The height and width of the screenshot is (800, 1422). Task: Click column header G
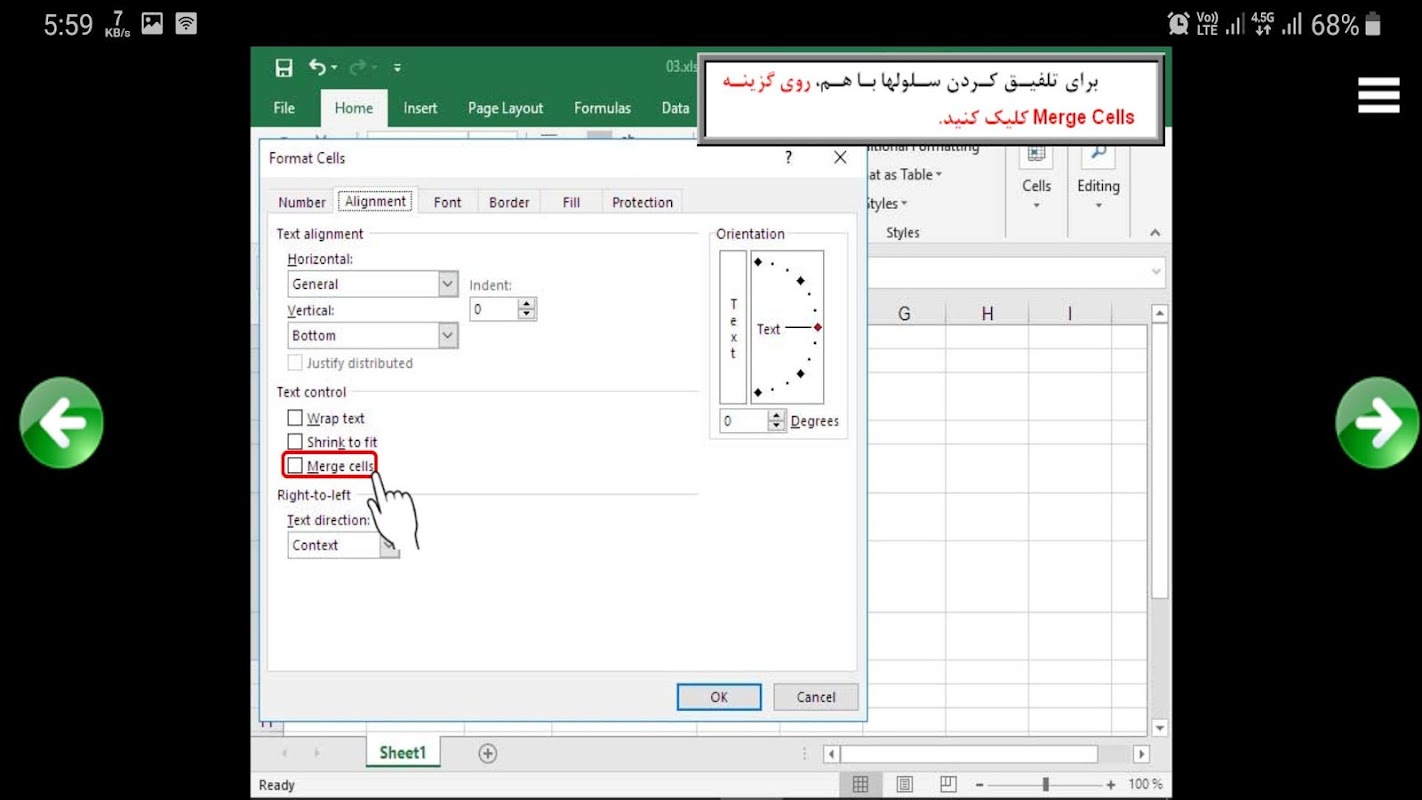tap(904, 314)
